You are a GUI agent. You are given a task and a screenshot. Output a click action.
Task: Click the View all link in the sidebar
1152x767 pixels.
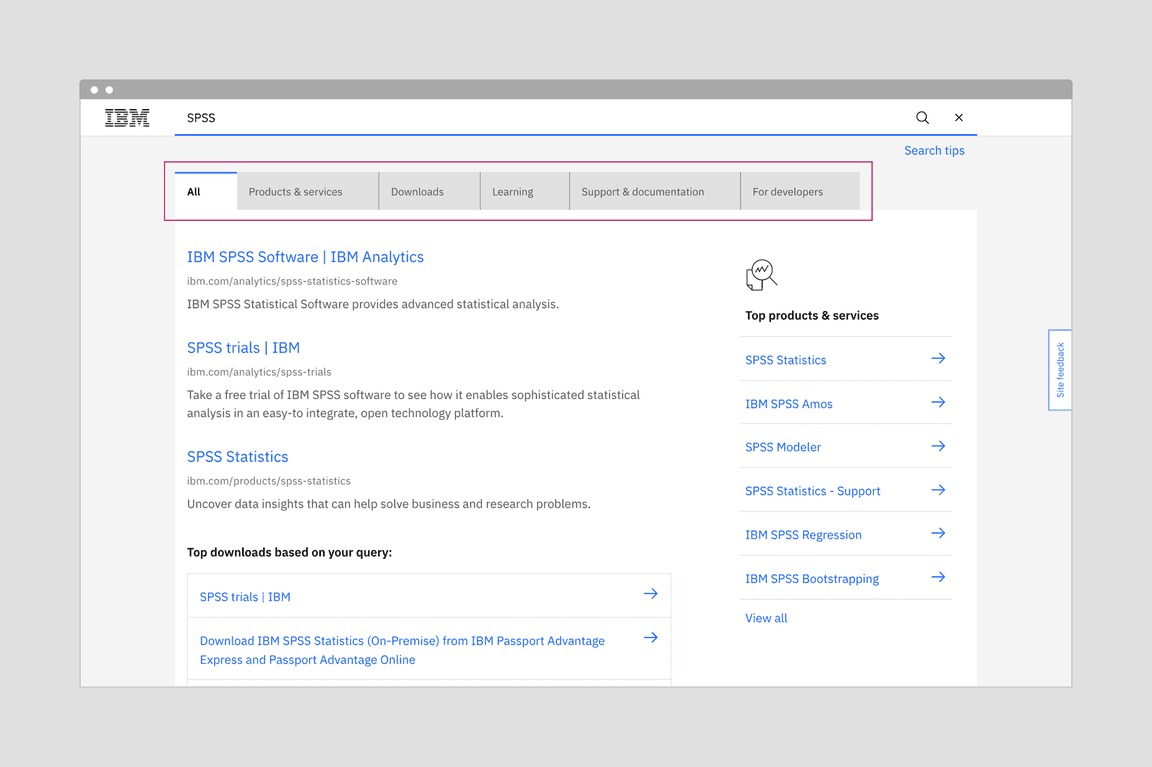click(766, 617)
